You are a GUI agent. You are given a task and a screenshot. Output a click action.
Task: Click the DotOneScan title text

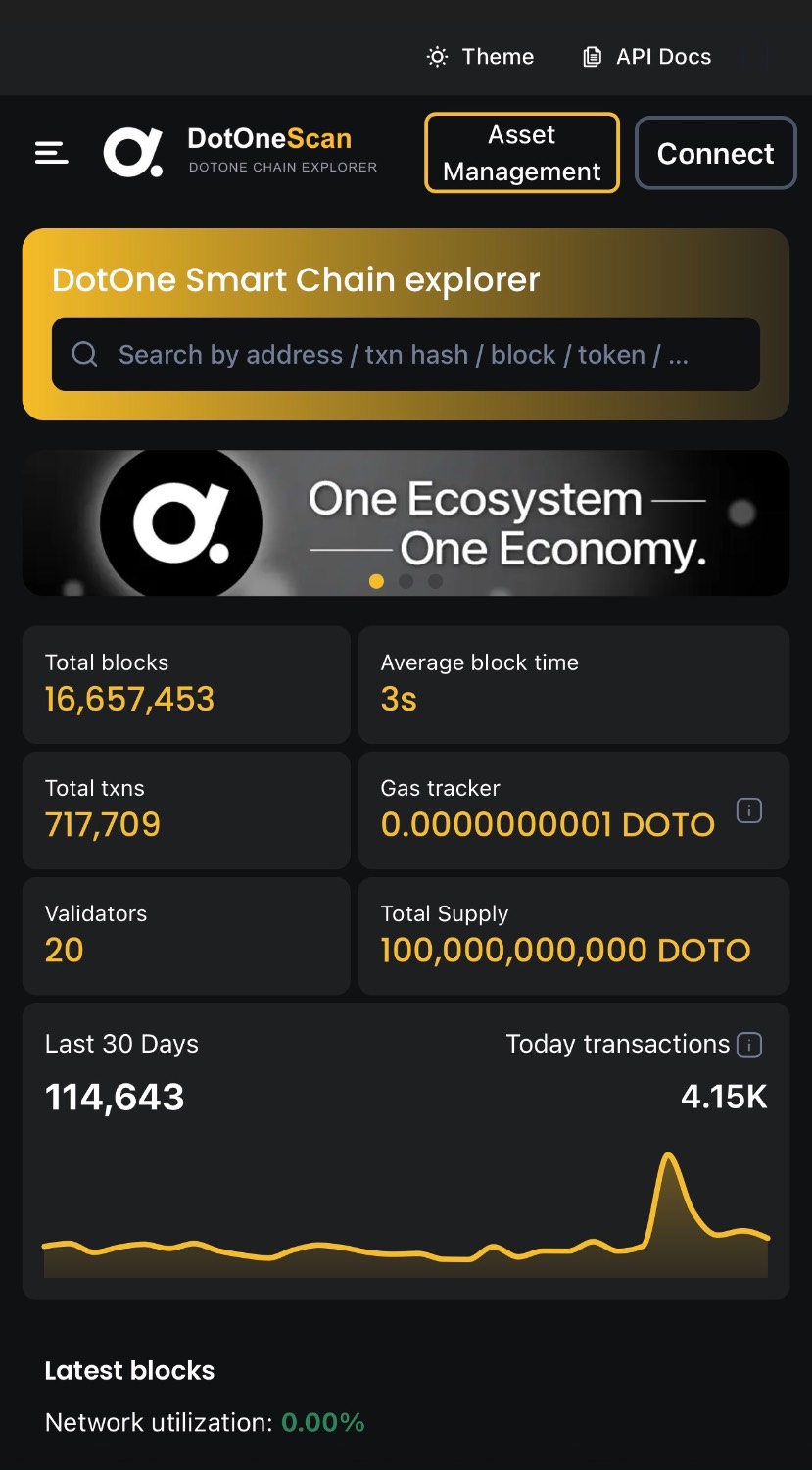pos(269,138)
